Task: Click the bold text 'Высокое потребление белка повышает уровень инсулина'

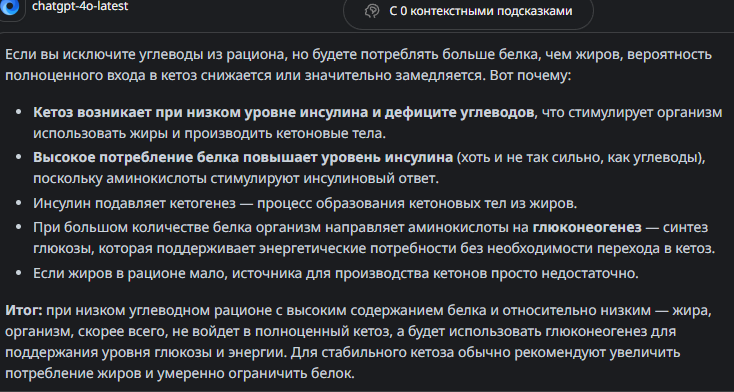Action: pyautogui.click(x=243, y=158)
